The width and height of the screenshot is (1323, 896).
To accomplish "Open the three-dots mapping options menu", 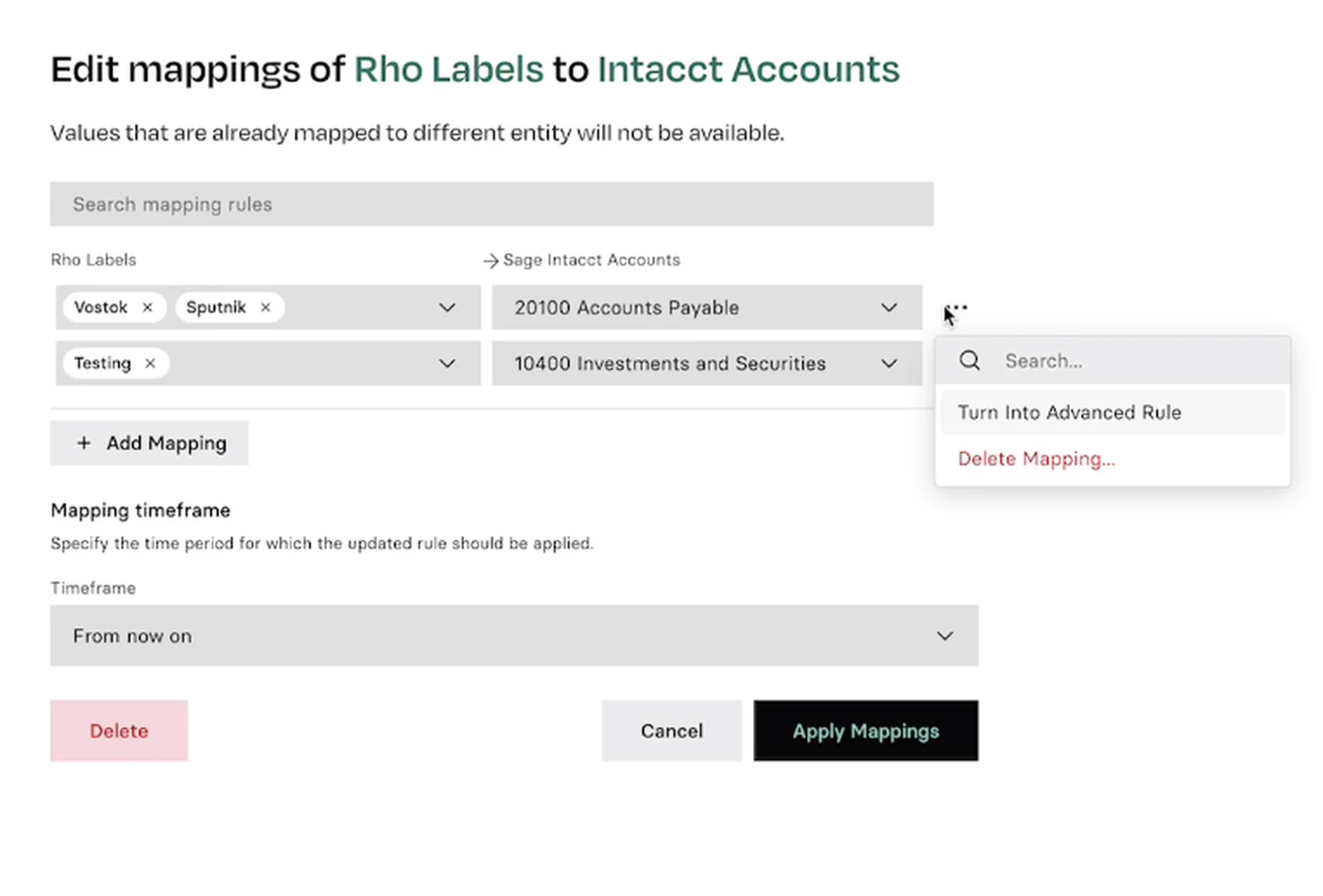I will pyautogui.click(x=956, y=308).
